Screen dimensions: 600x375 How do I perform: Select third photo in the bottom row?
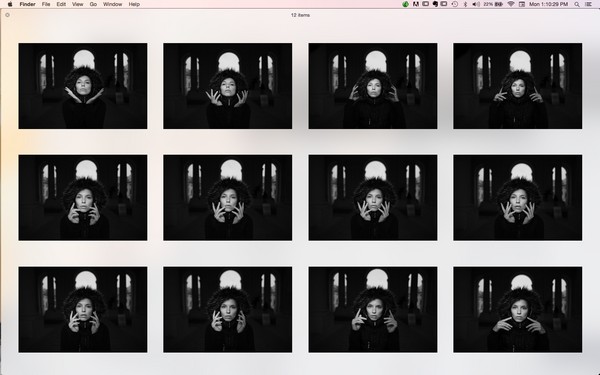tap(373, 310)
